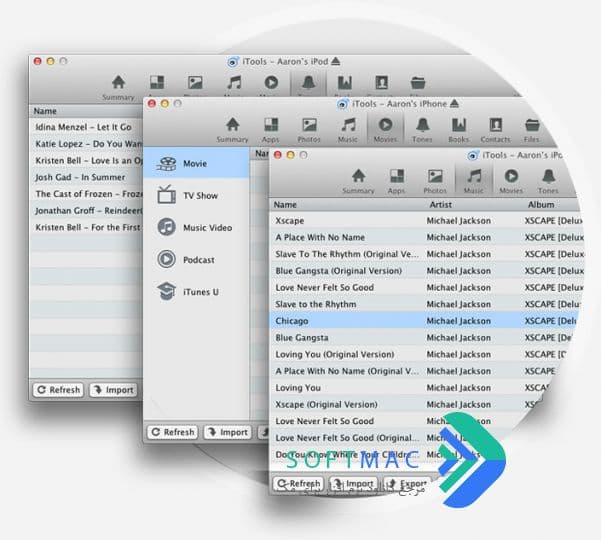The width and height of the screenshot is (601, 540).
Task: Open the Books icon in iPod window
Action: 345,83
